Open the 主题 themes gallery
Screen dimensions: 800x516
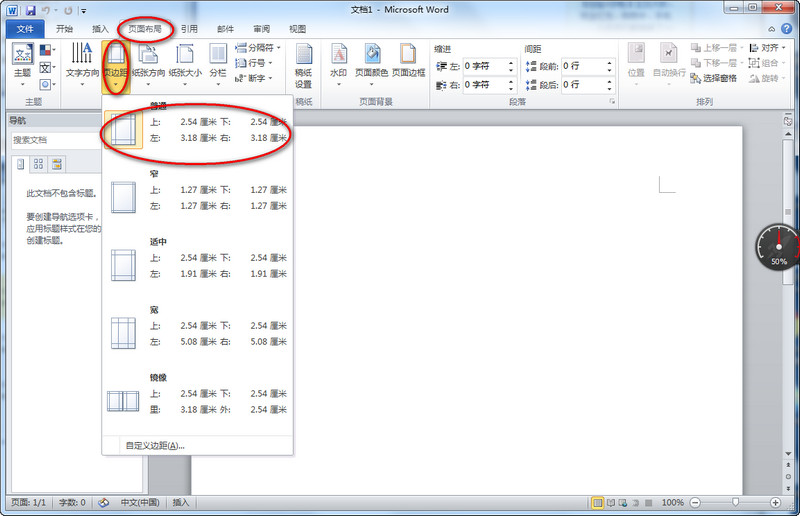click(22, 65)
